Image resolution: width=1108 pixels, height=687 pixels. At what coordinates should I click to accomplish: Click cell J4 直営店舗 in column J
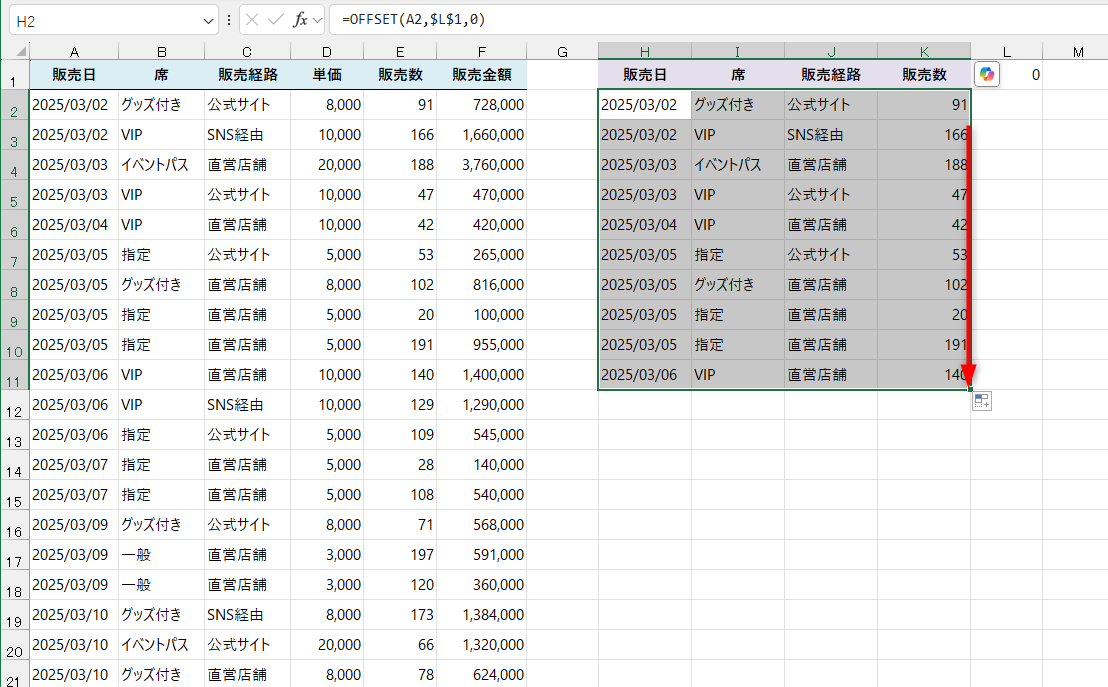tap(831, 165)
